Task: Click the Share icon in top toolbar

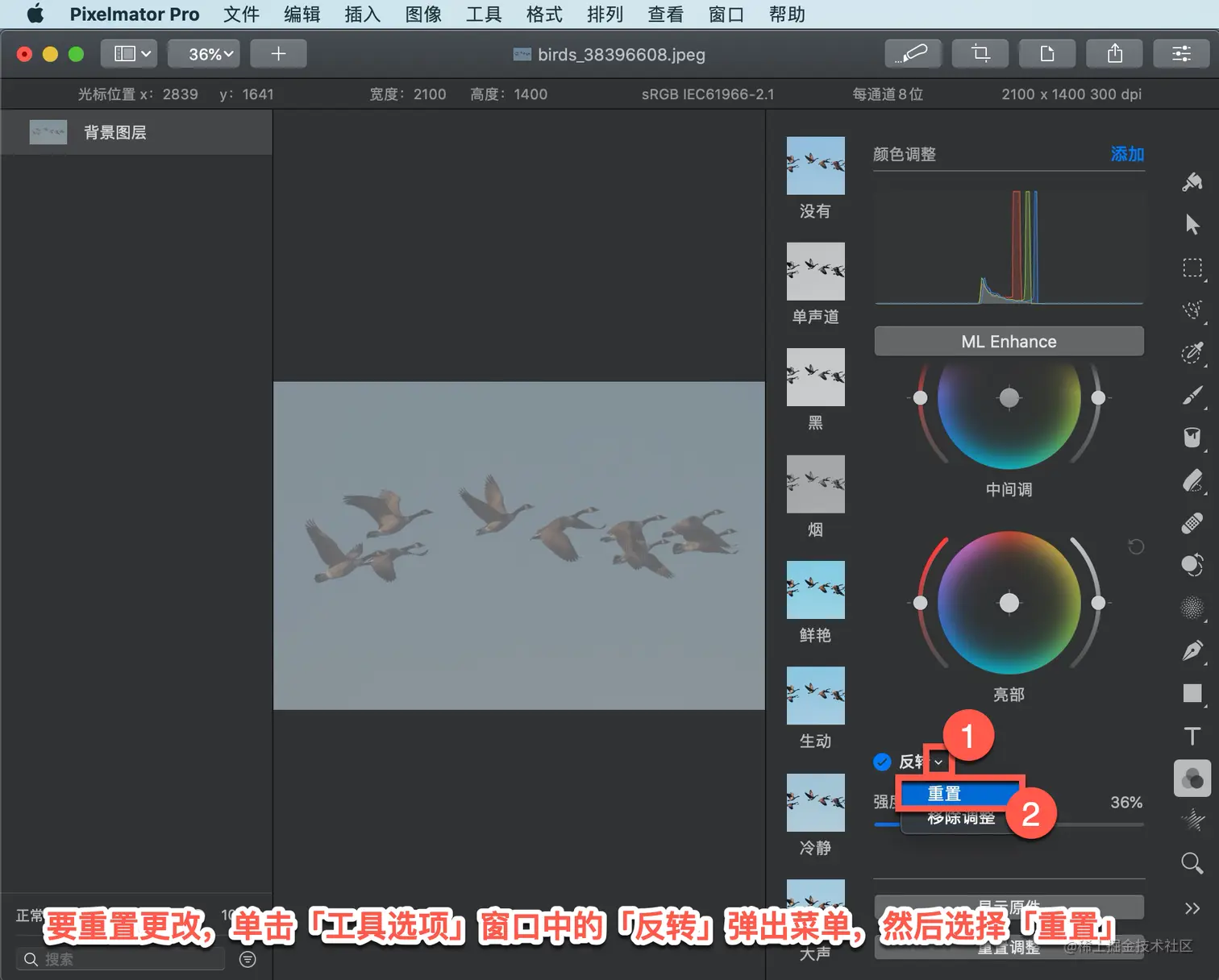Action: point(1115,54)
